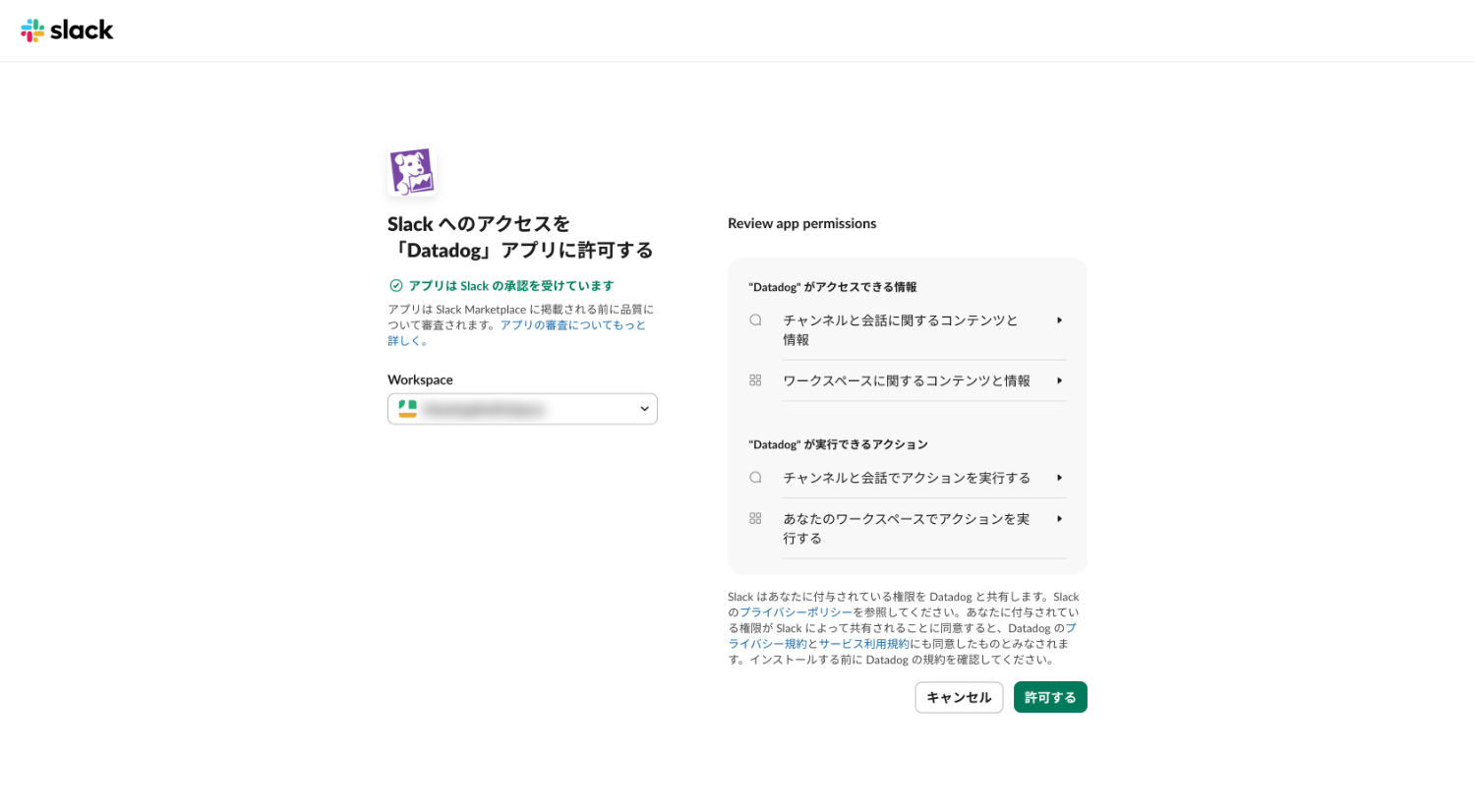Image resolution: width=1475 pixels, height=812 pixels.
Task: Click the workspace actions grid icon
Action: pyautogui.click(x=755, y=519)
